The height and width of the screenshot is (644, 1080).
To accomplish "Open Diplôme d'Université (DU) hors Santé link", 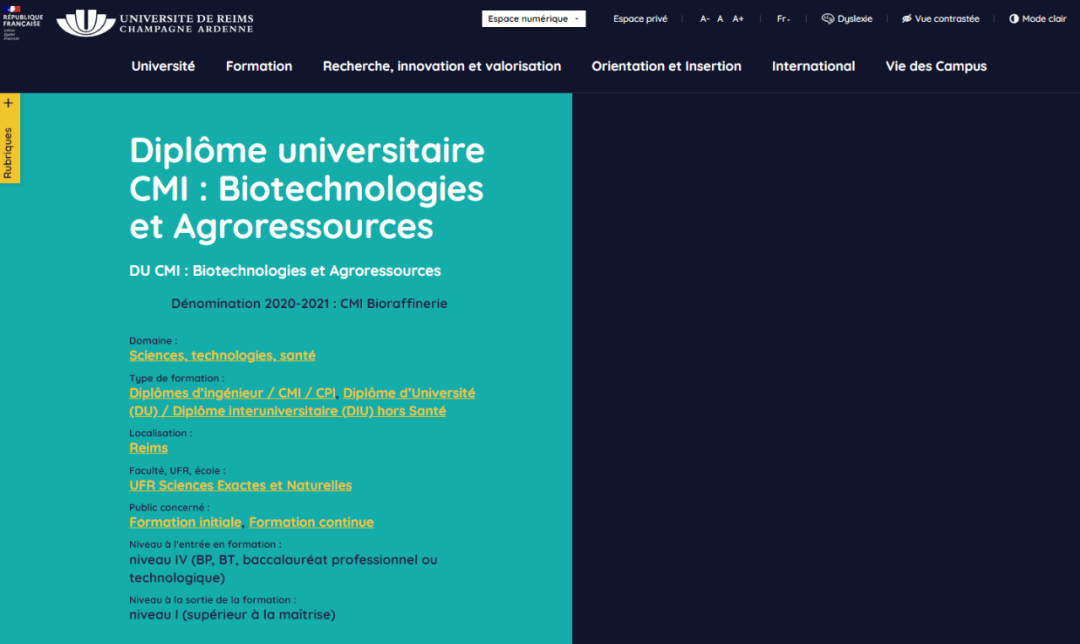I will point(302,402).
